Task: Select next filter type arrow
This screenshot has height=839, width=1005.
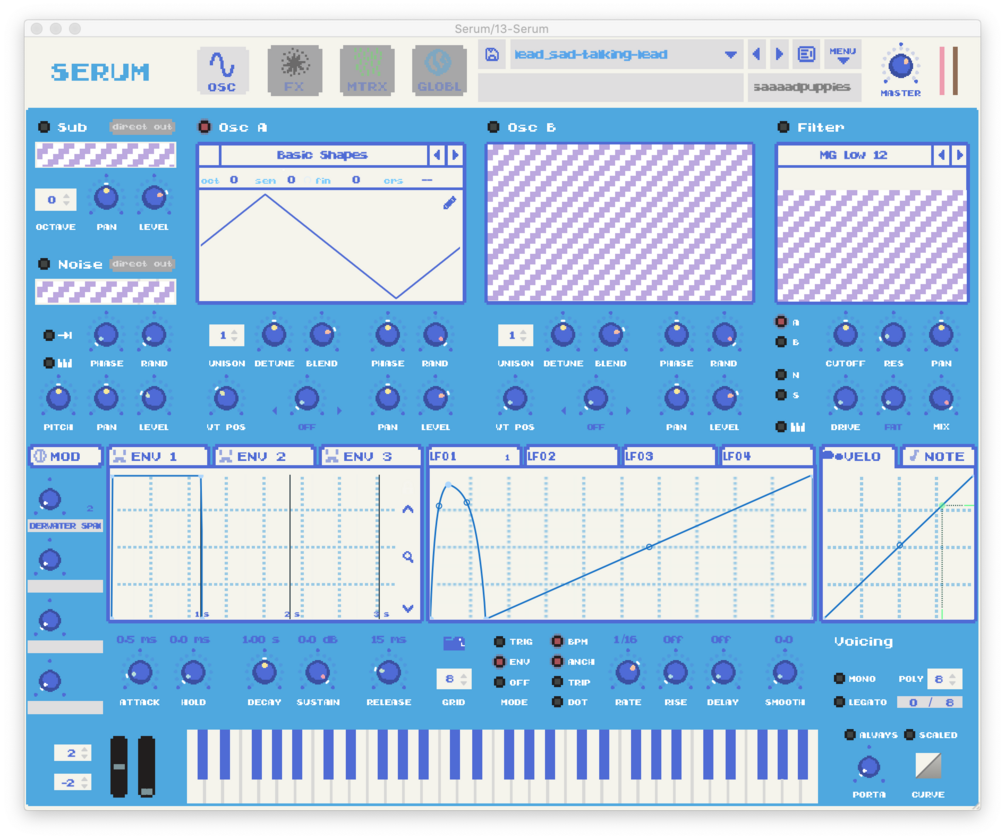Action: click(959, 154)
